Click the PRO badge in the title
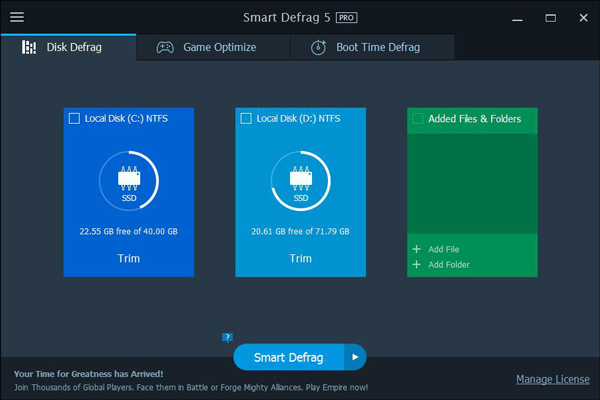Viewport: 600px width, 400px height. click(x=346, y=18)
